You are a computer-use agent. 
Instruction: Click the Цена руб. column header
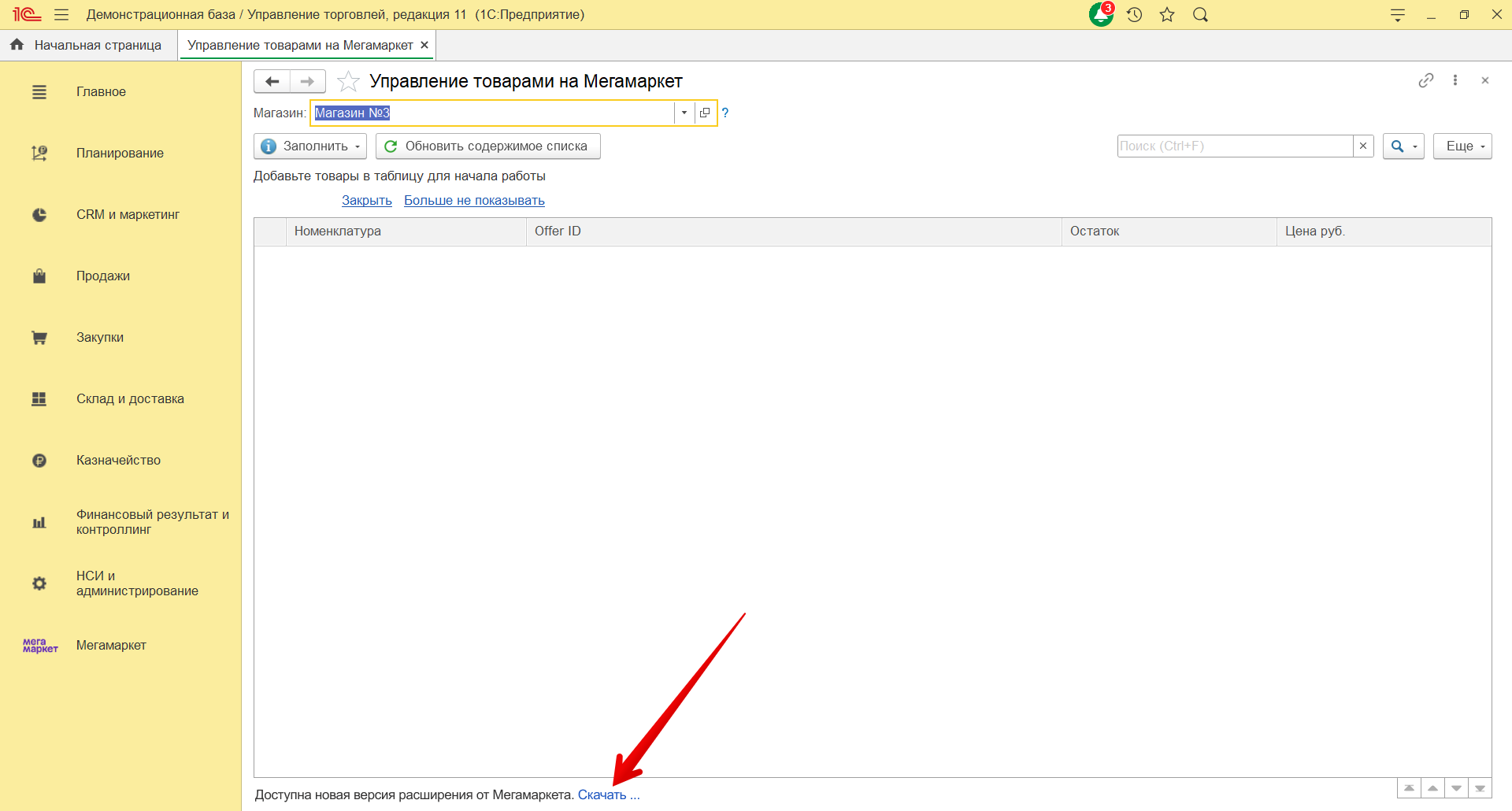[x=1384, y=231]
